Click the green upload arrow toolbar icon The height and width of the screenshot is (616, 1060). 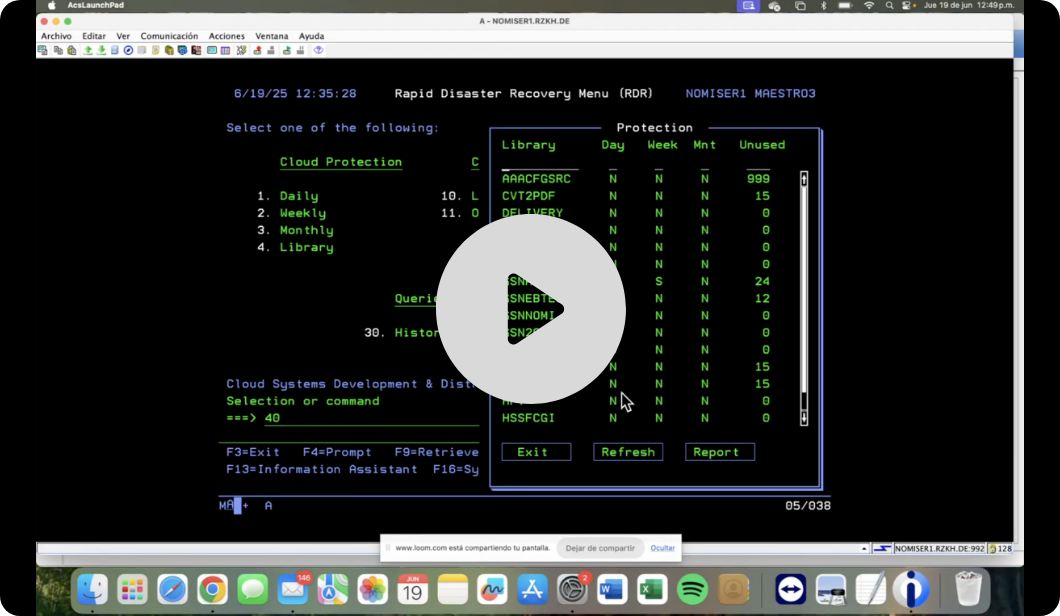coord(88,50)
